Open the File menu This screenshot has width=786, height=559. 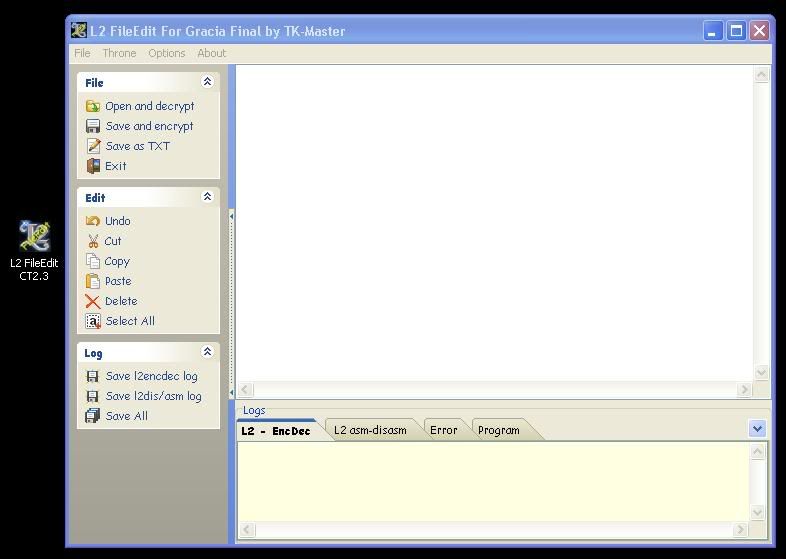pyautogui.click(x=82, y=53)
